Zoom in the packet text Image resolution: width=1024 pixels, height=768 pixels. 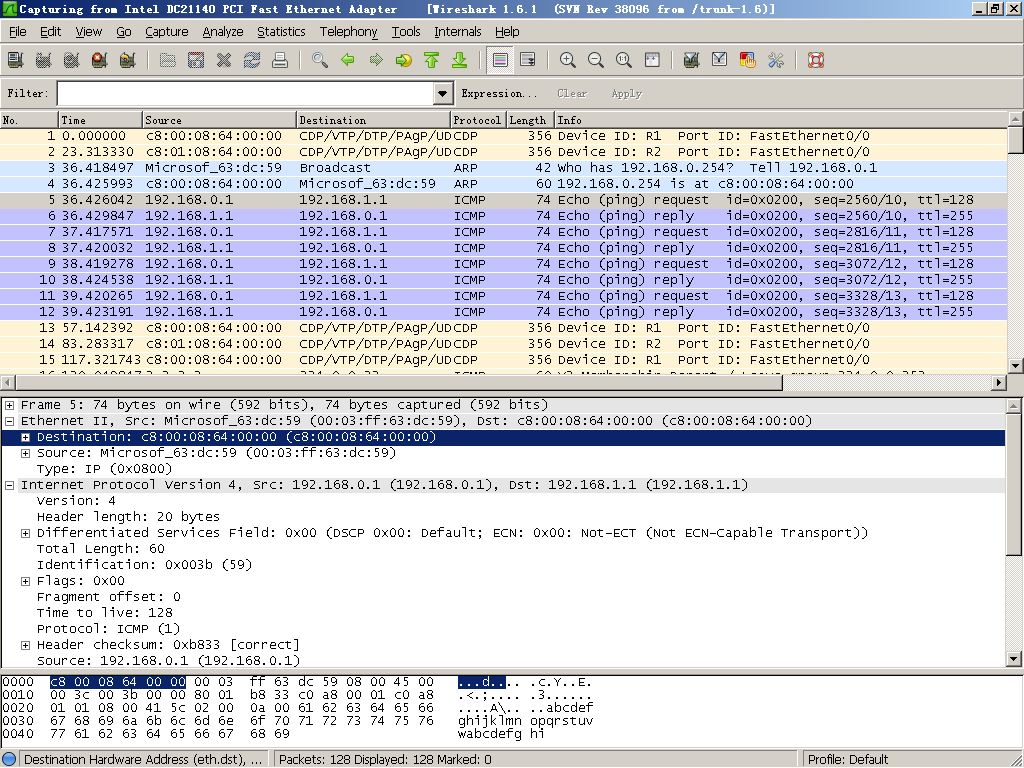click(x=568, y=60)
